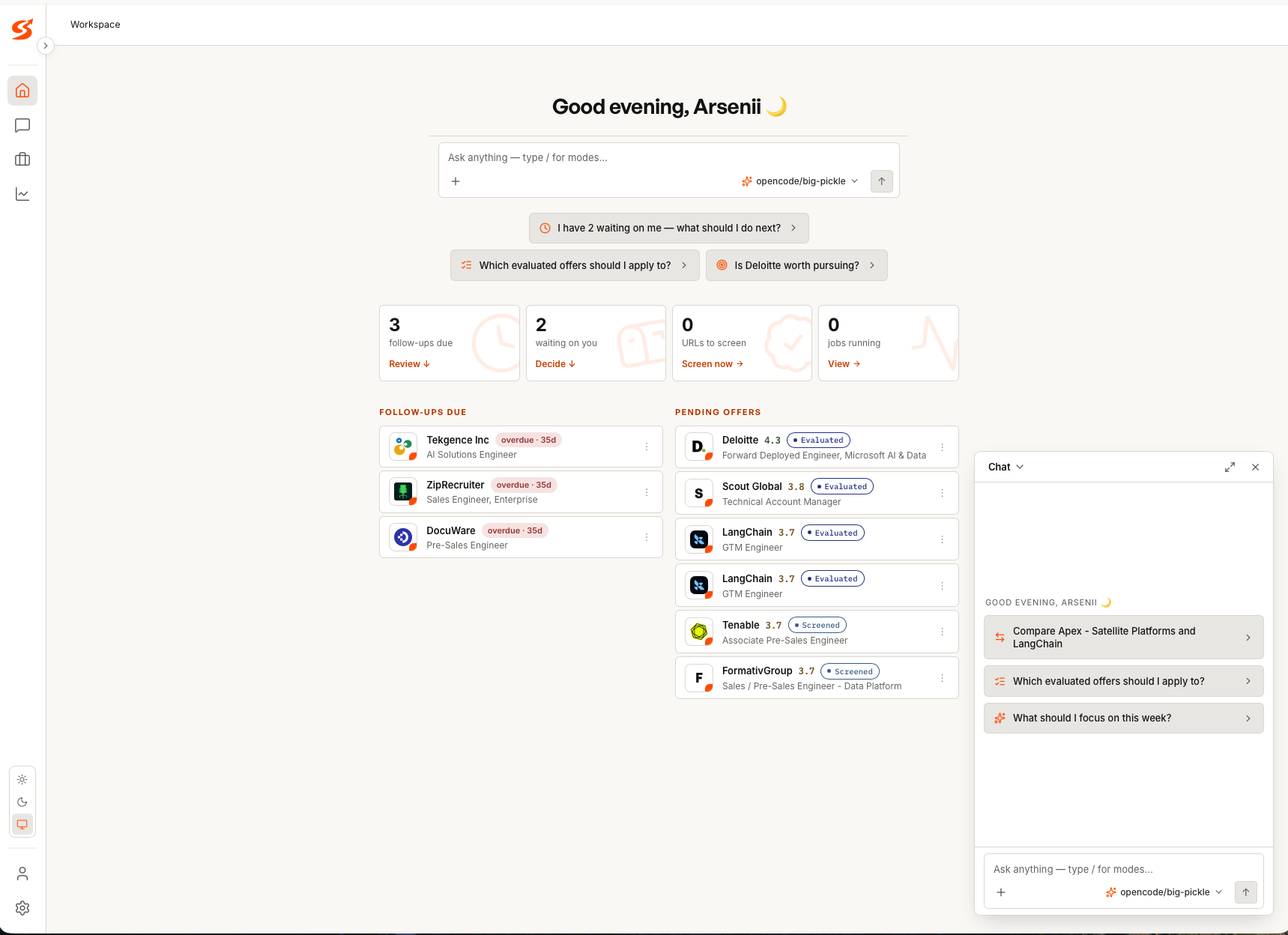Open the user profile icon
The width and height of the screenshot is (1288, 935).
tap(22, 874)
